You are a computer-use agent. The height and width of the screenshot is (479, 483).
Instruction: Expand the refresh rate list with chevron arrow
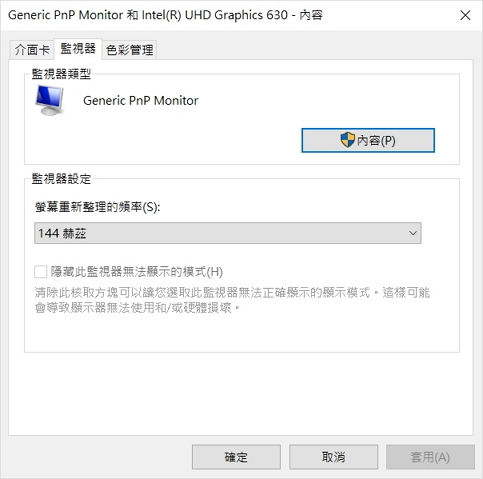(413, 233)
